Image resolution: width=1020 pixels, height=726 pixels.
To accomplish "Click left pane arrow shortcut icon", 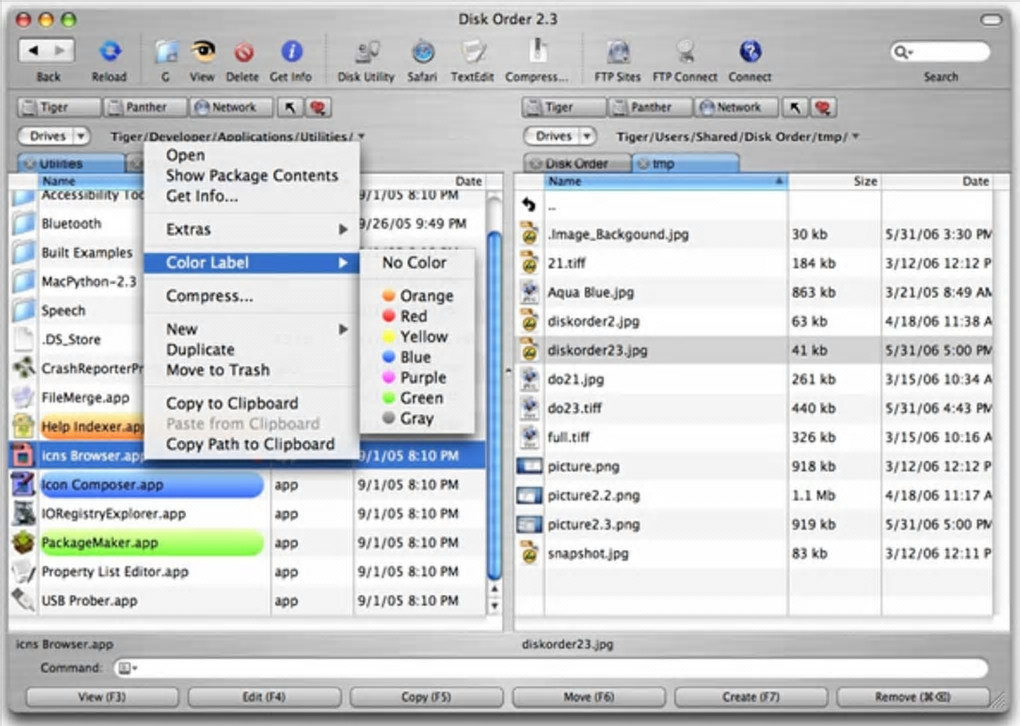I will pos(289,107).
